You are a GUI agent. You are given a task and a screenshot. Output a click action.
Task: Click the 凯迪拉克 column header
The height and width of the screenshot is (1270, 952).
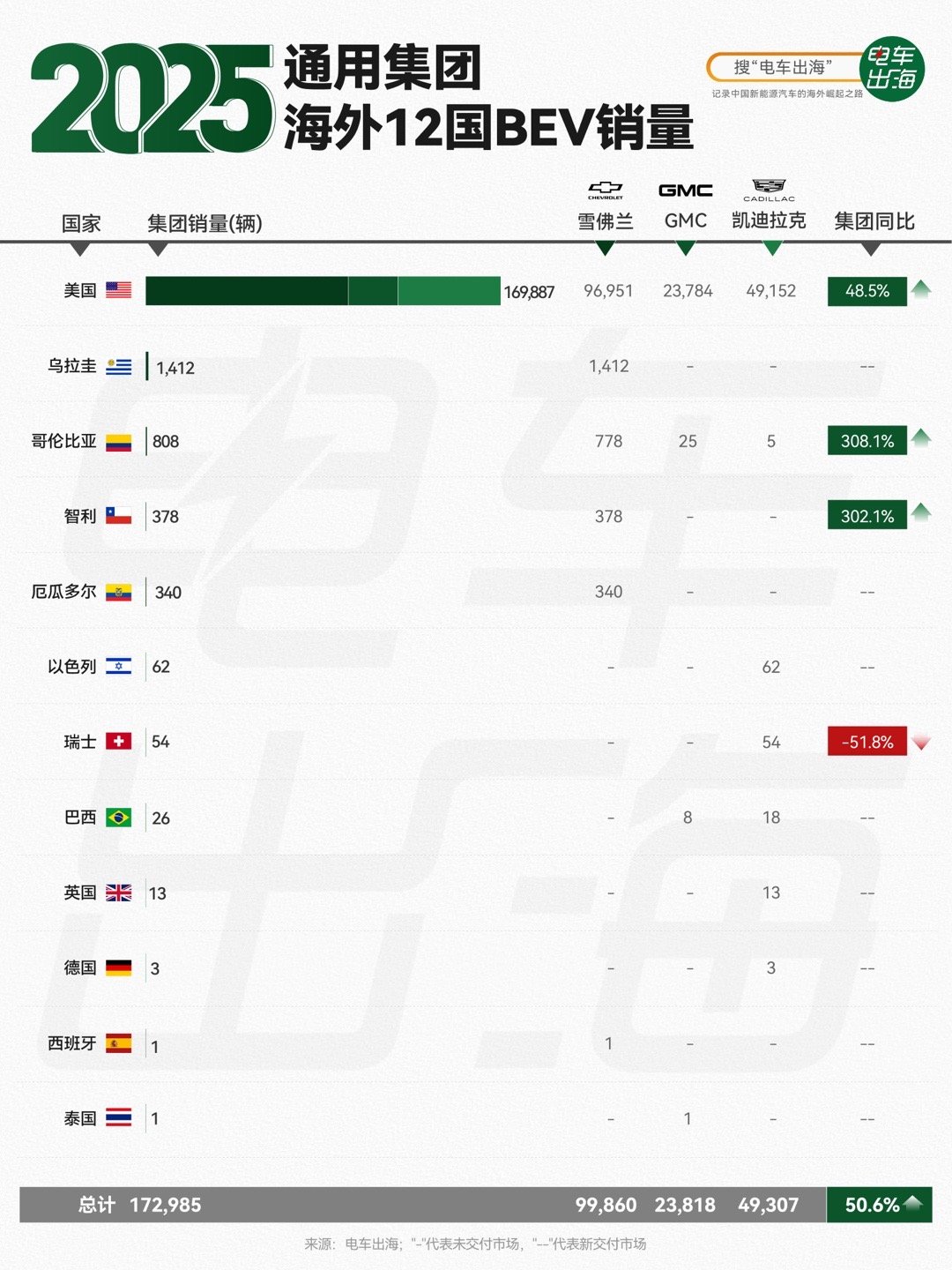coord(769,220)
